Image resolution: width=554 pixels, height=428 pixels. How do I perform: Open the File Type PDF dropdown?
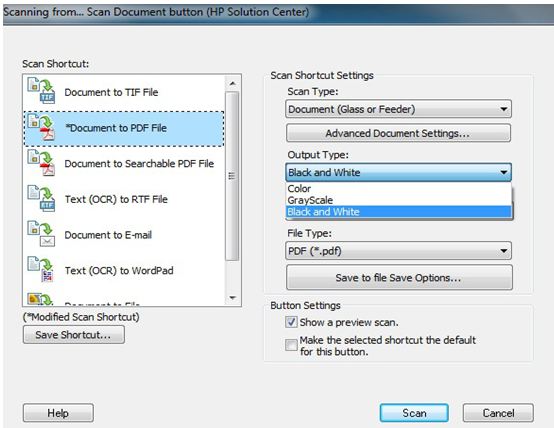click(398, 251)
